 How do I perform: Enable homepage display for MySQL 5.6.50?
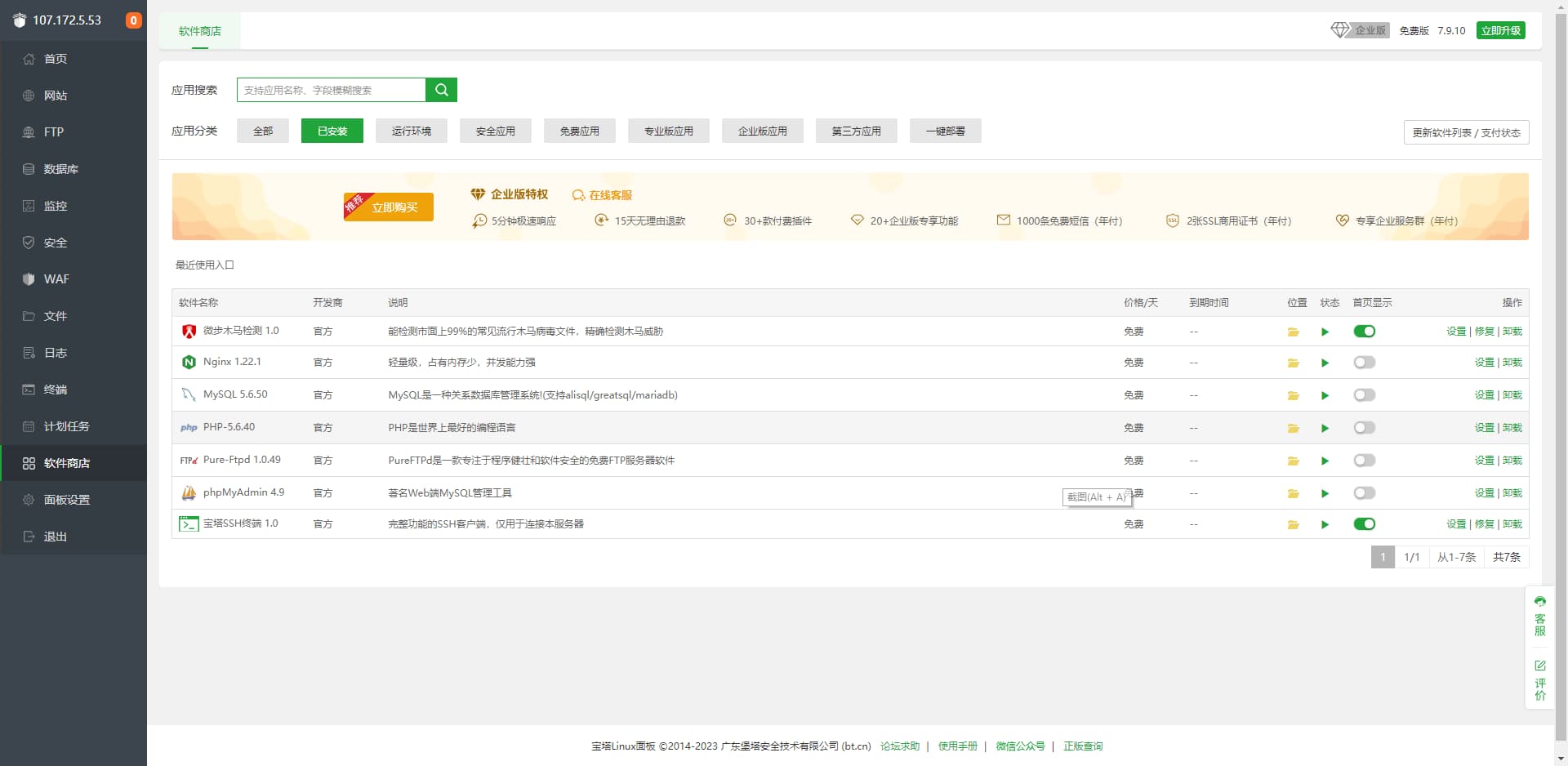(1364, 395)
